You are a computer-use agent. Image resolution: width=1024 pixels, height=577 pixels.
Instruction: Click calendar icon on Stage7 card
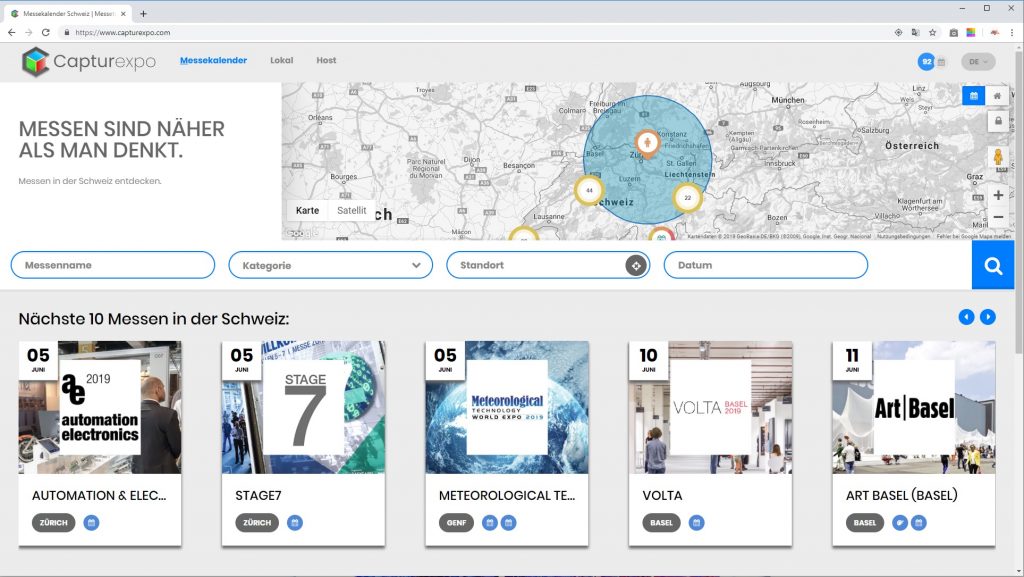tap(295, 523)
